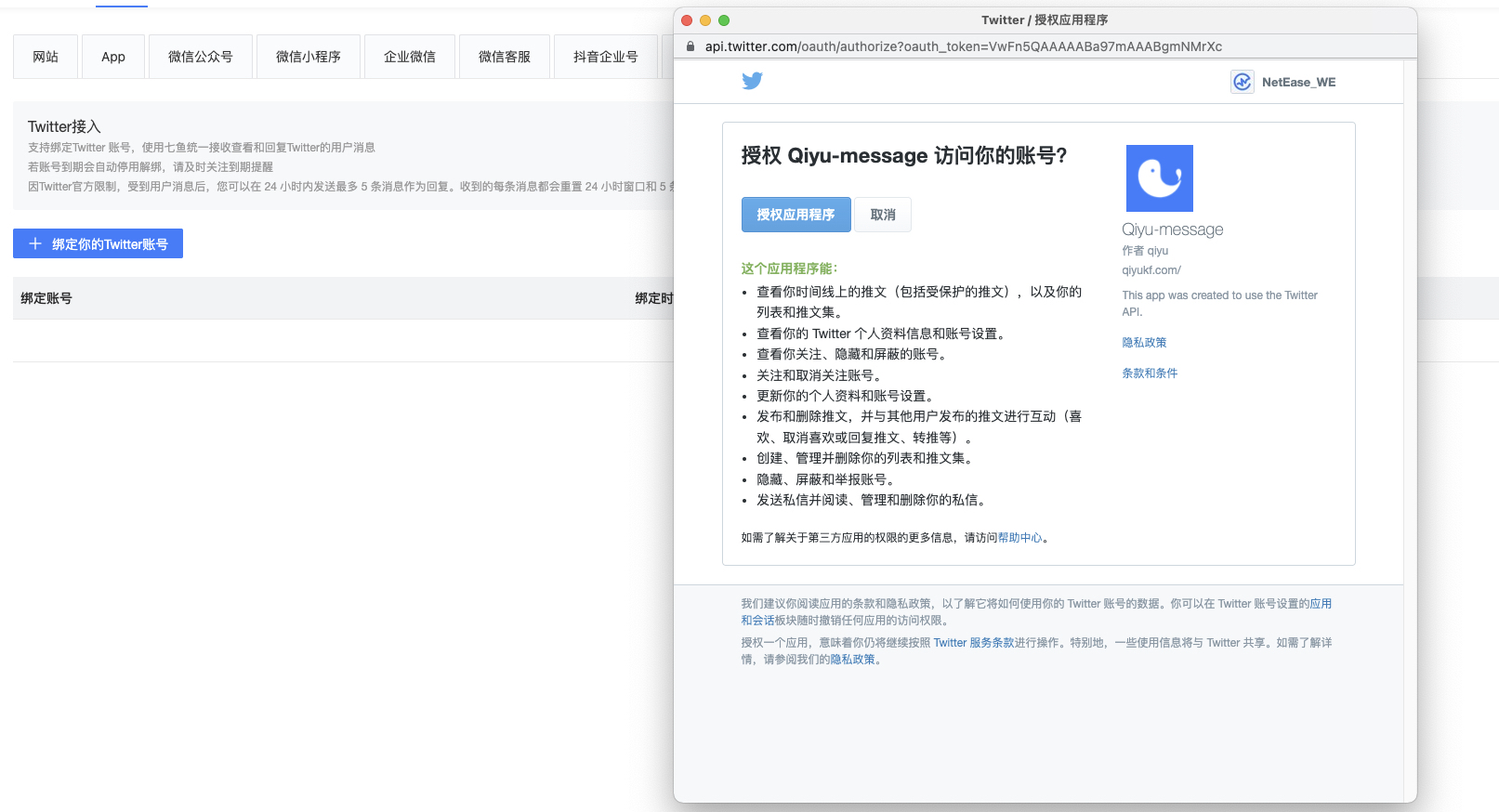1499x812 pixels.
Task: Open the 微信客服 tab
Action: click(x=505, y=57)
